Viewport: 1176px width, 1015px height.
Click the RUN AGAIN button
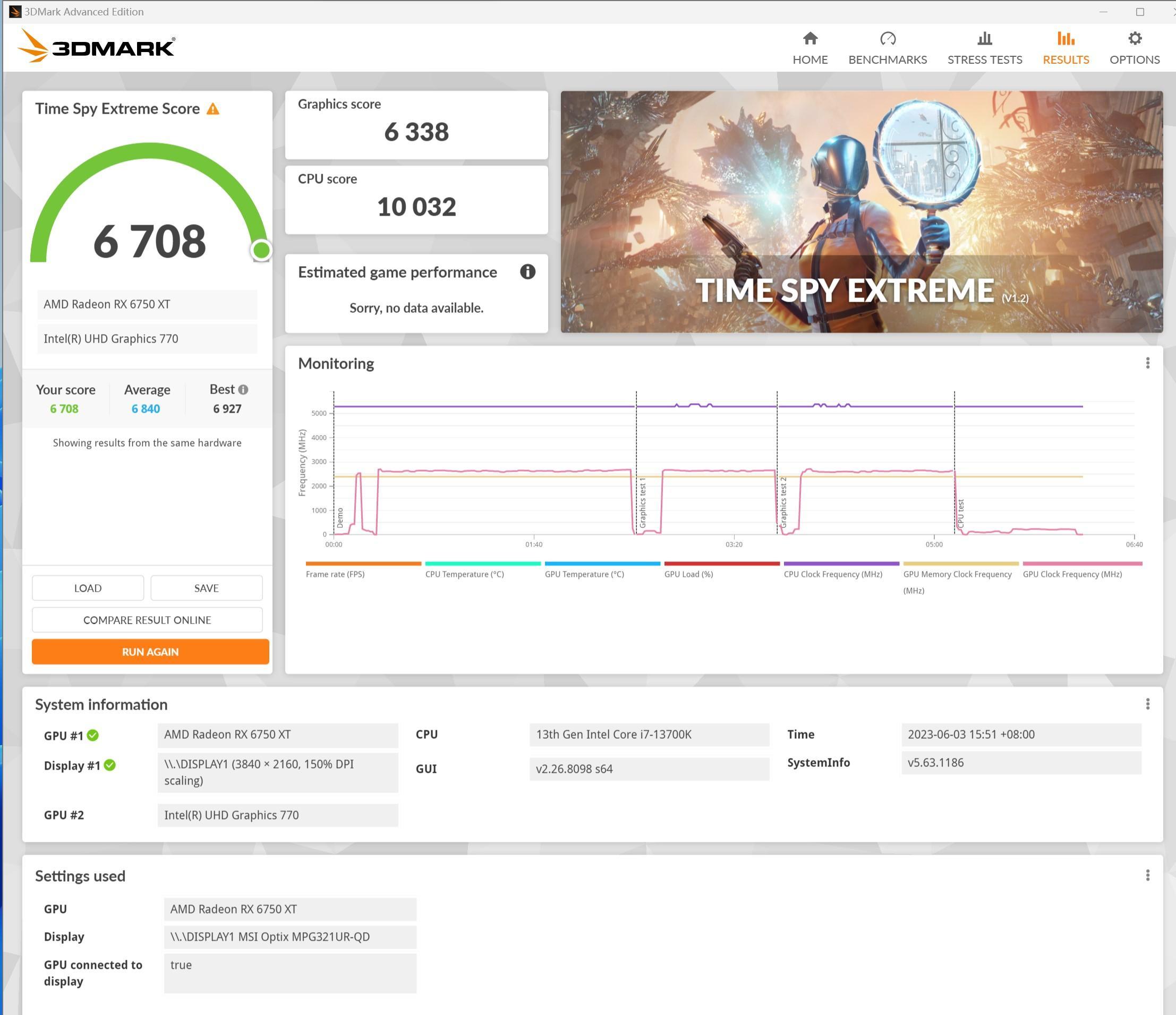coord(150,652)
